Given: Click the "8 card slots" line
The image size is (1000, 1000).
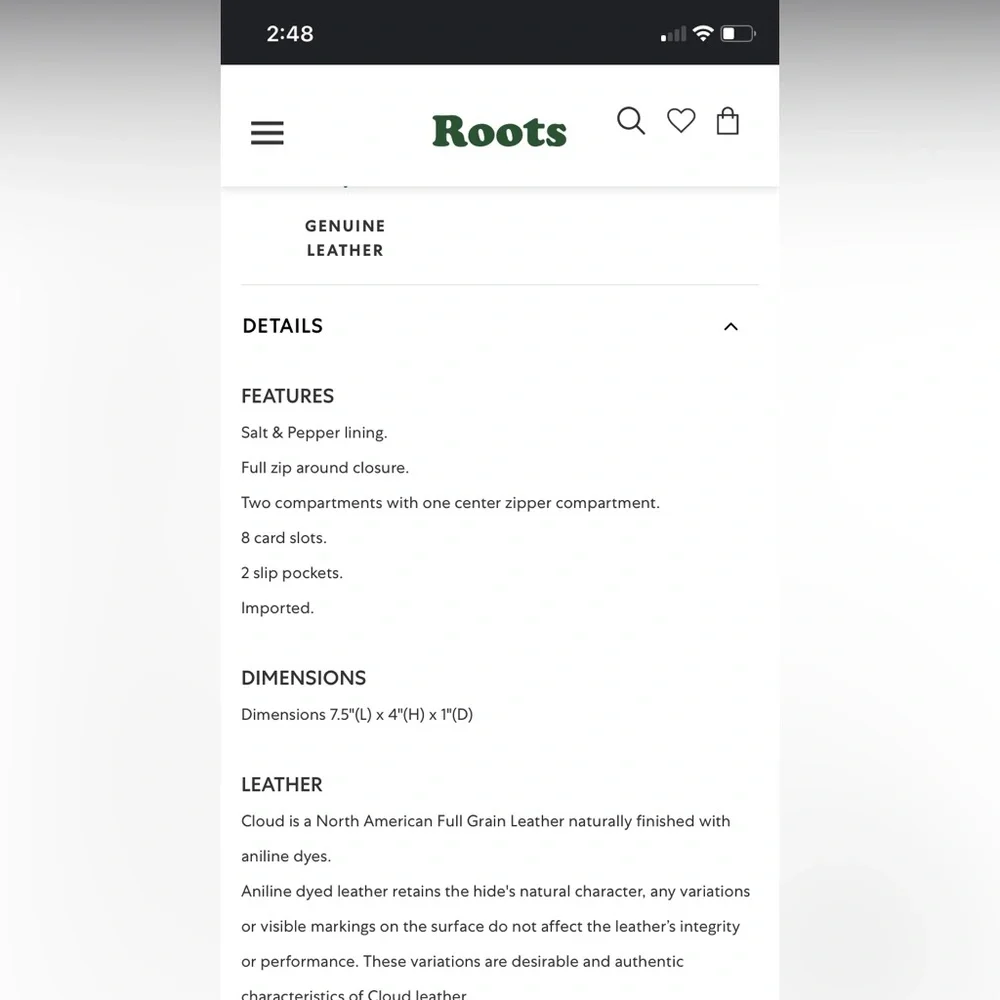Looking at the screenshot, I should tap(284, 538).
